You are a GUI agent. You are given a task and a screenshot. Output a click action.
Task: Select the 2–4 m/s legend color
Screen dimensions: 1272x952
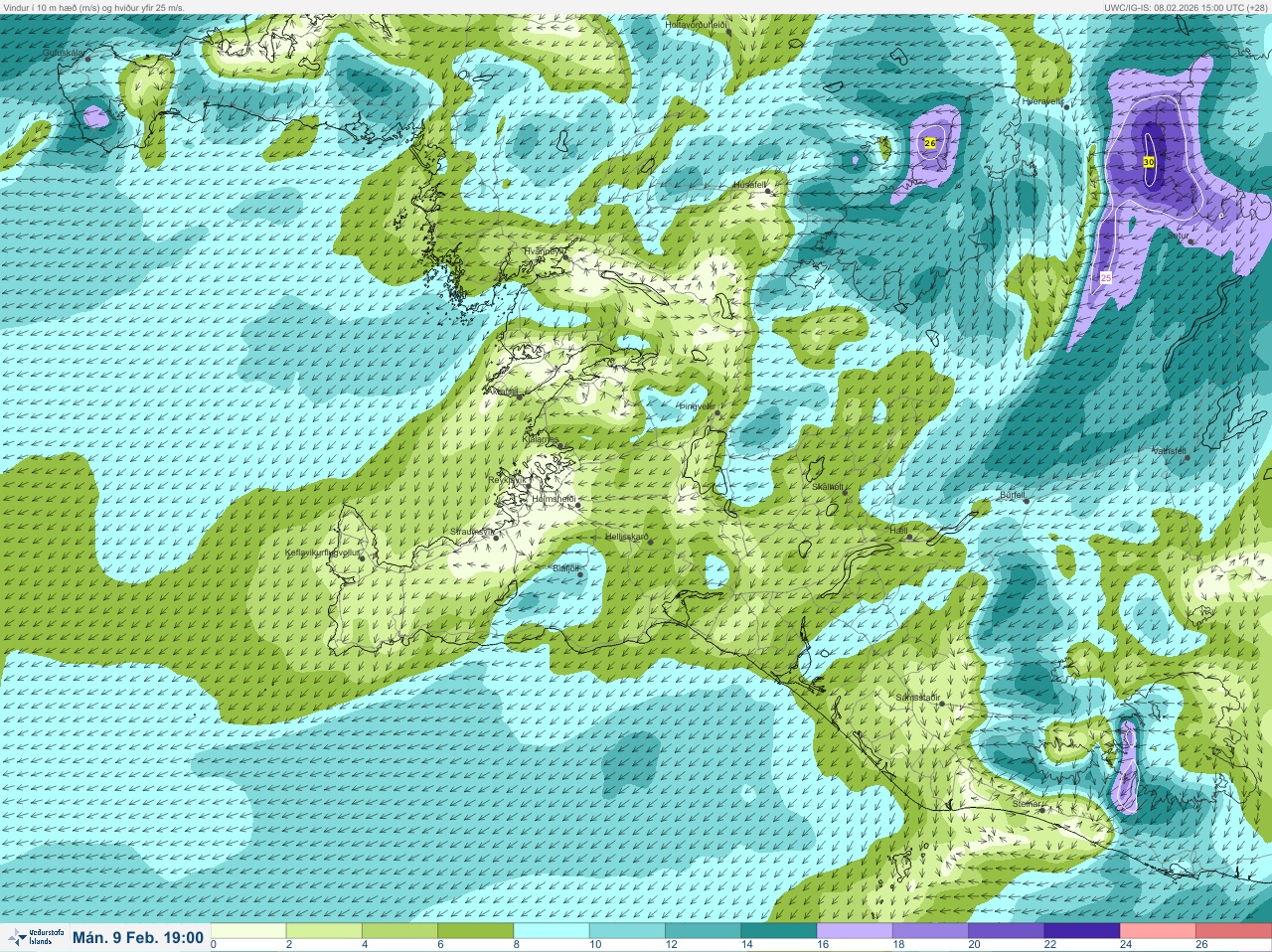point(324,931)
